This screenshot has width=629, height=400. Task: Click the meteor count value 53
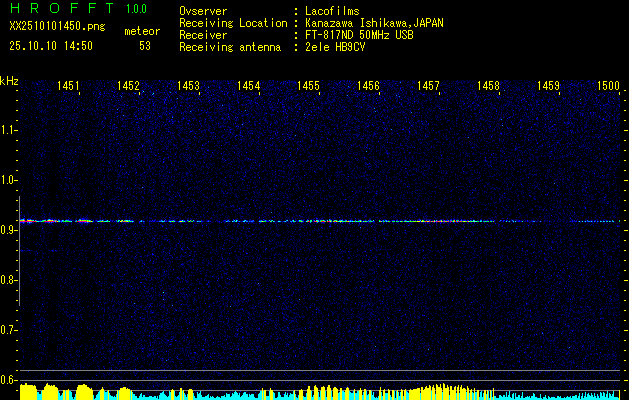pyautogui.click(x=145, y=46)
